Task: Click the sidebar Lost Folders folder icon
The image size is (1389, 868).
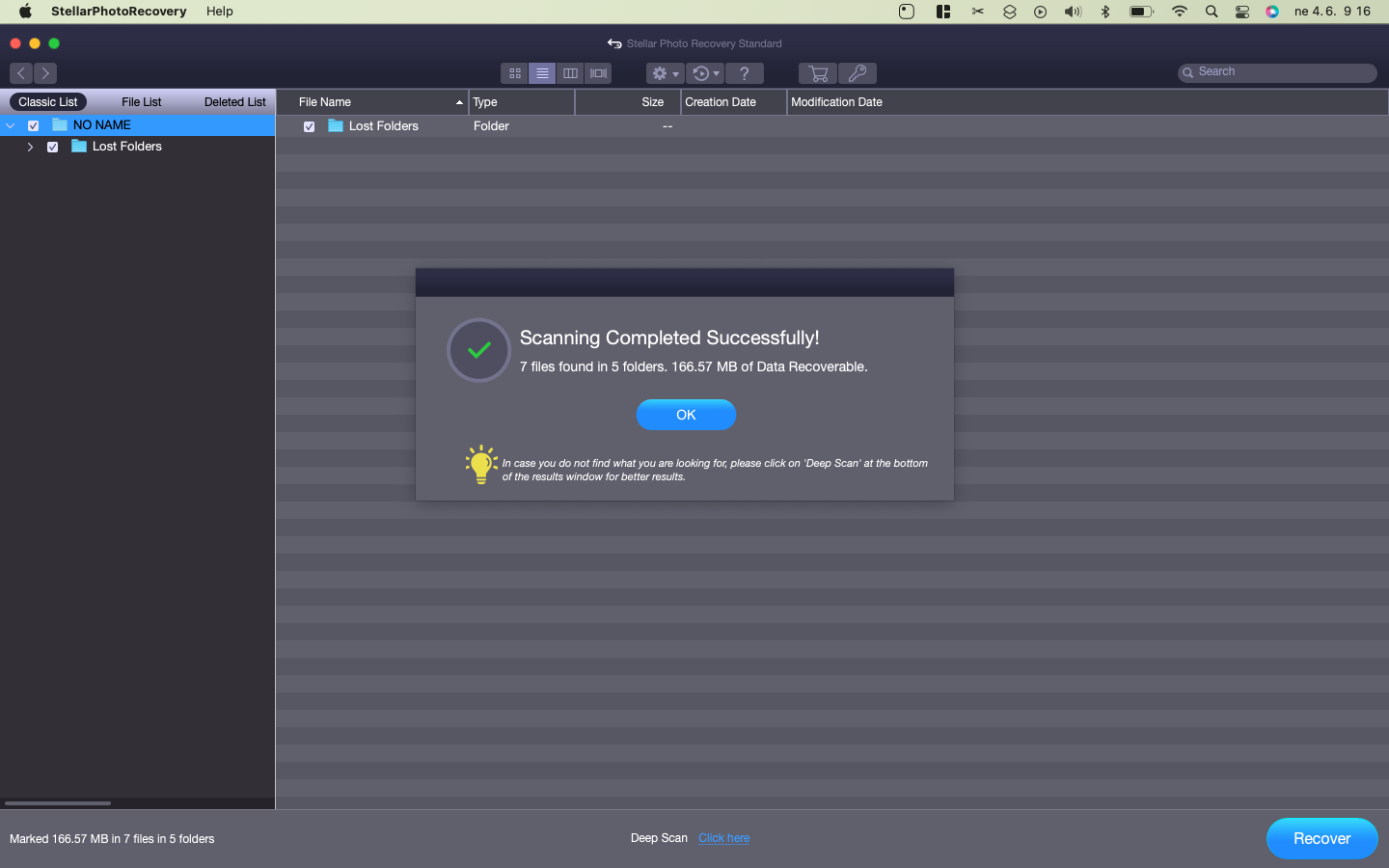Action: pyautogui.click(x=79, y=146)
